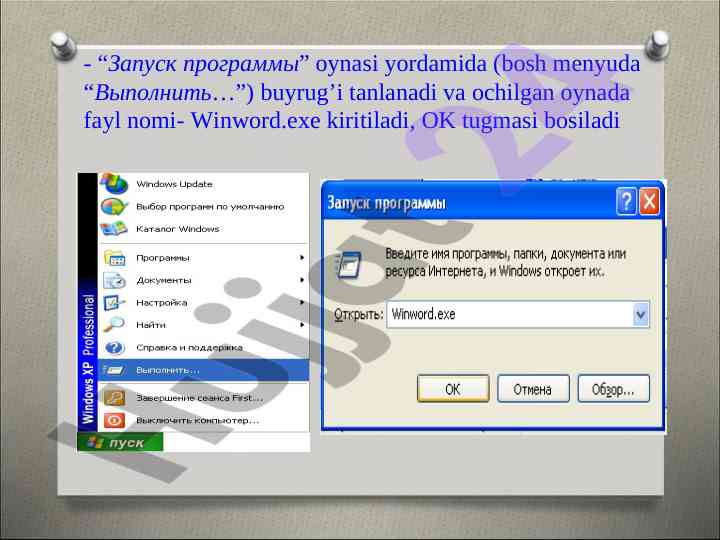Choose Выполнить... menu command
Screen dimensions: 720x540
click(204, 370)
